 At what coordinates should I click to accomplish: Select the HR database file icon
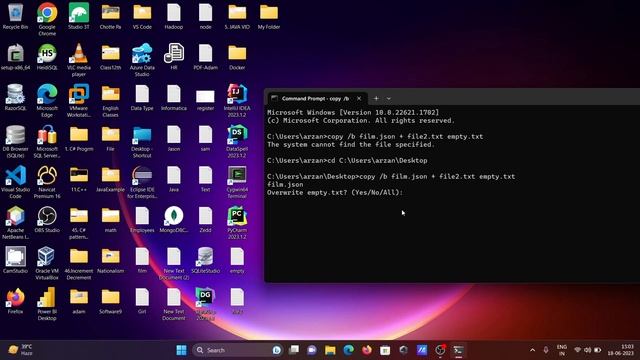[x=174, y=57]
